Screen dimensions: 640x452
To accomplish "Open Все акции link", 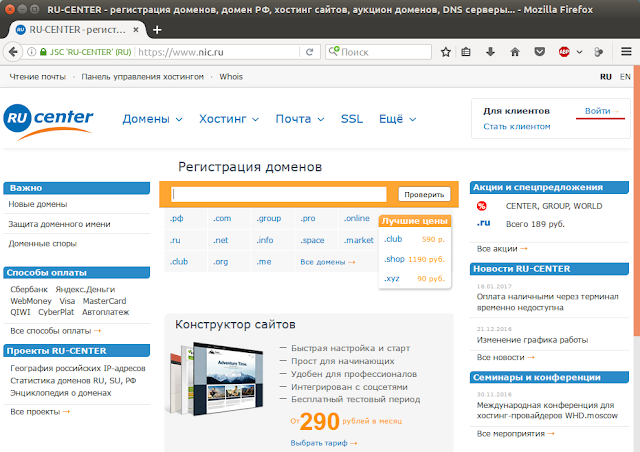I will click(x=502, y=249).
